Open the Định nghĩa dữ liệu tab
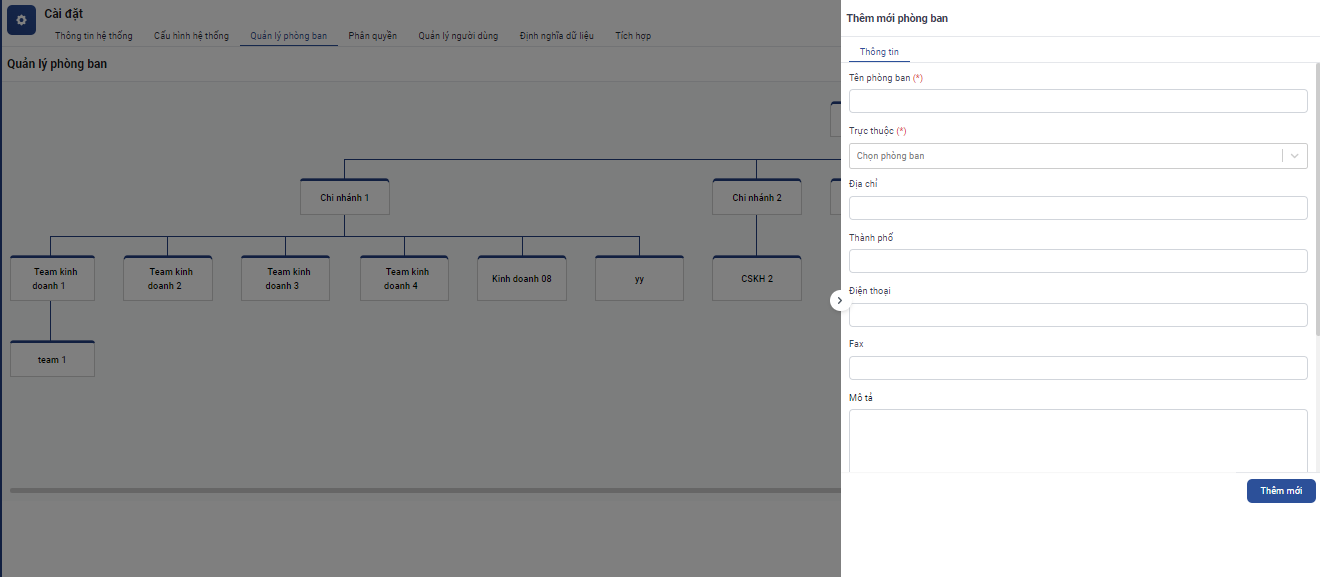1320x577 pixels. pos(557,36)
